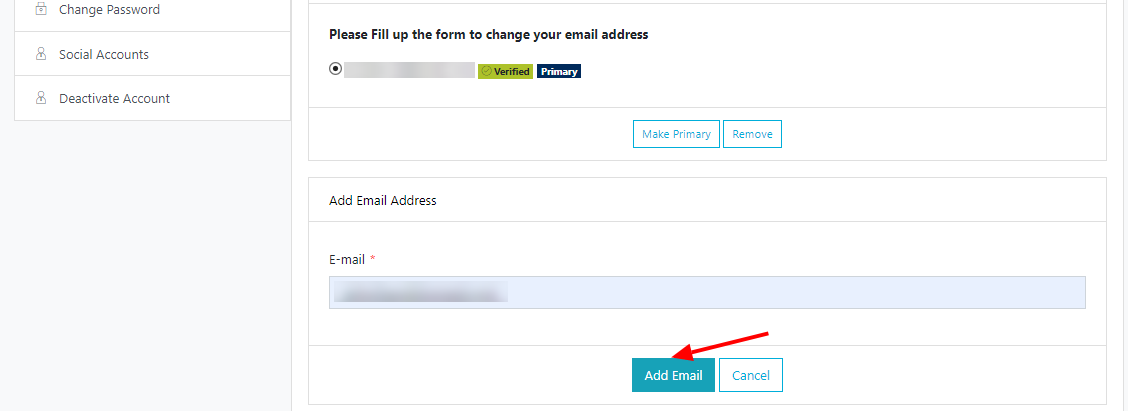Click the checkmark icon in the Verified badge
Image resolution: width=1128 pixels, height=411 pixels.
[x=486, y=72]
